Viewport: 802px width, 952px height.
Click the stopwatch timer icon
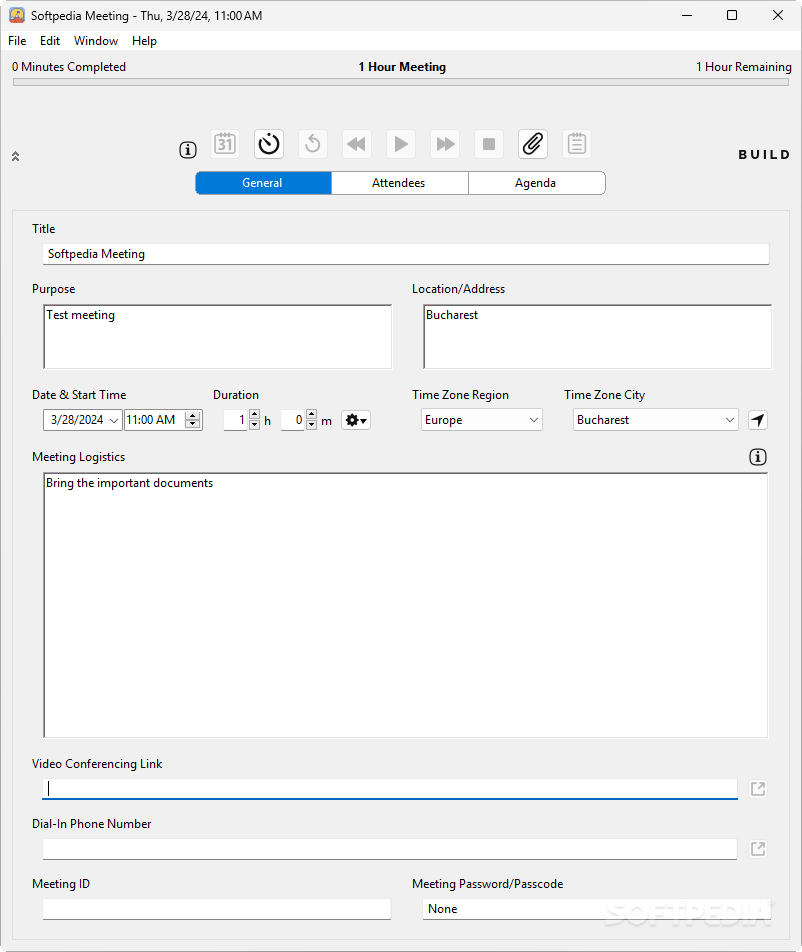click(269, 144)
